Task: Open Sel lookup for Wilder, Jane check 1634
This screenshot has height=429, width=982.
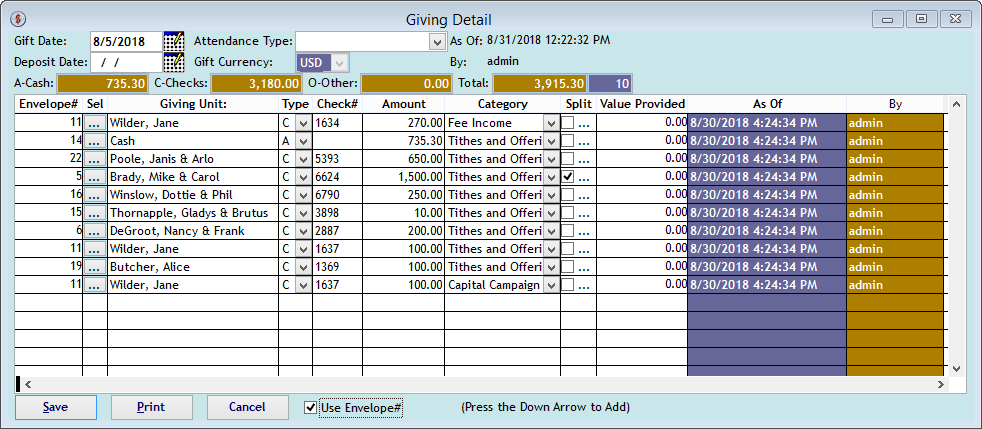Action: [95, 123]
